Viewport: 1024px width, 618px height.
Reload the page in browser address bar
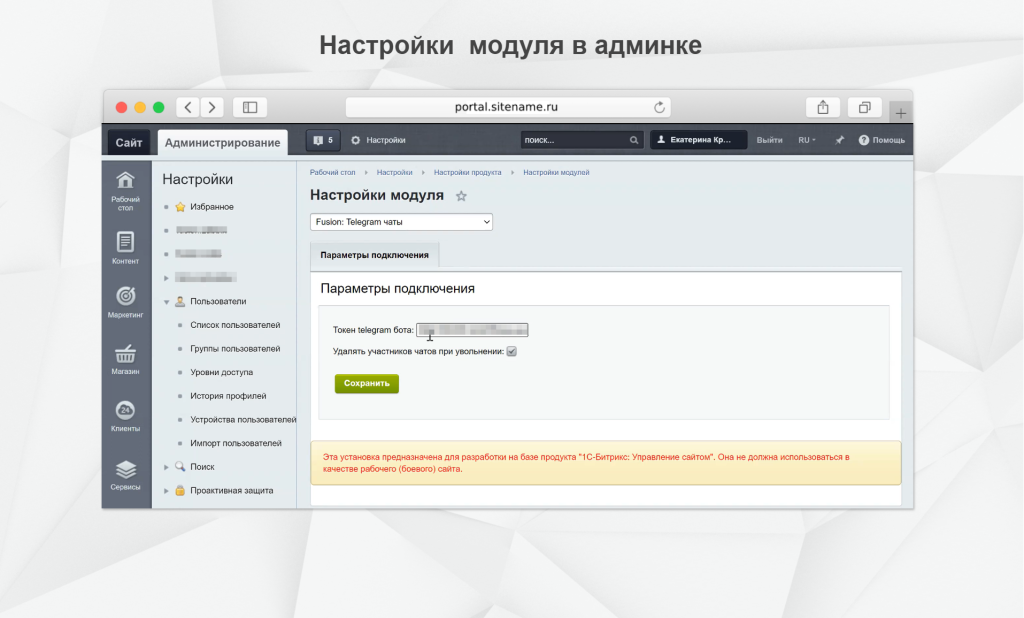[660, 107]
